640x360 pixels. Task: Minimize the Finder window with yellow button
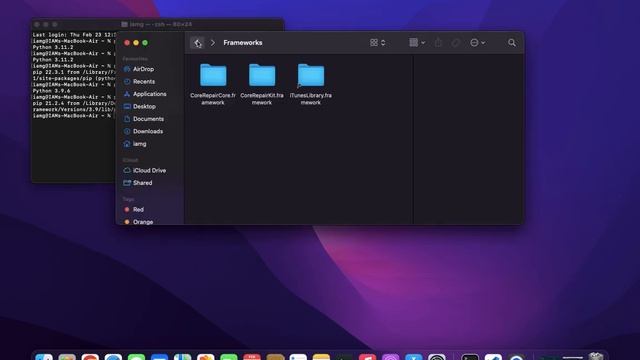point(136,43)
